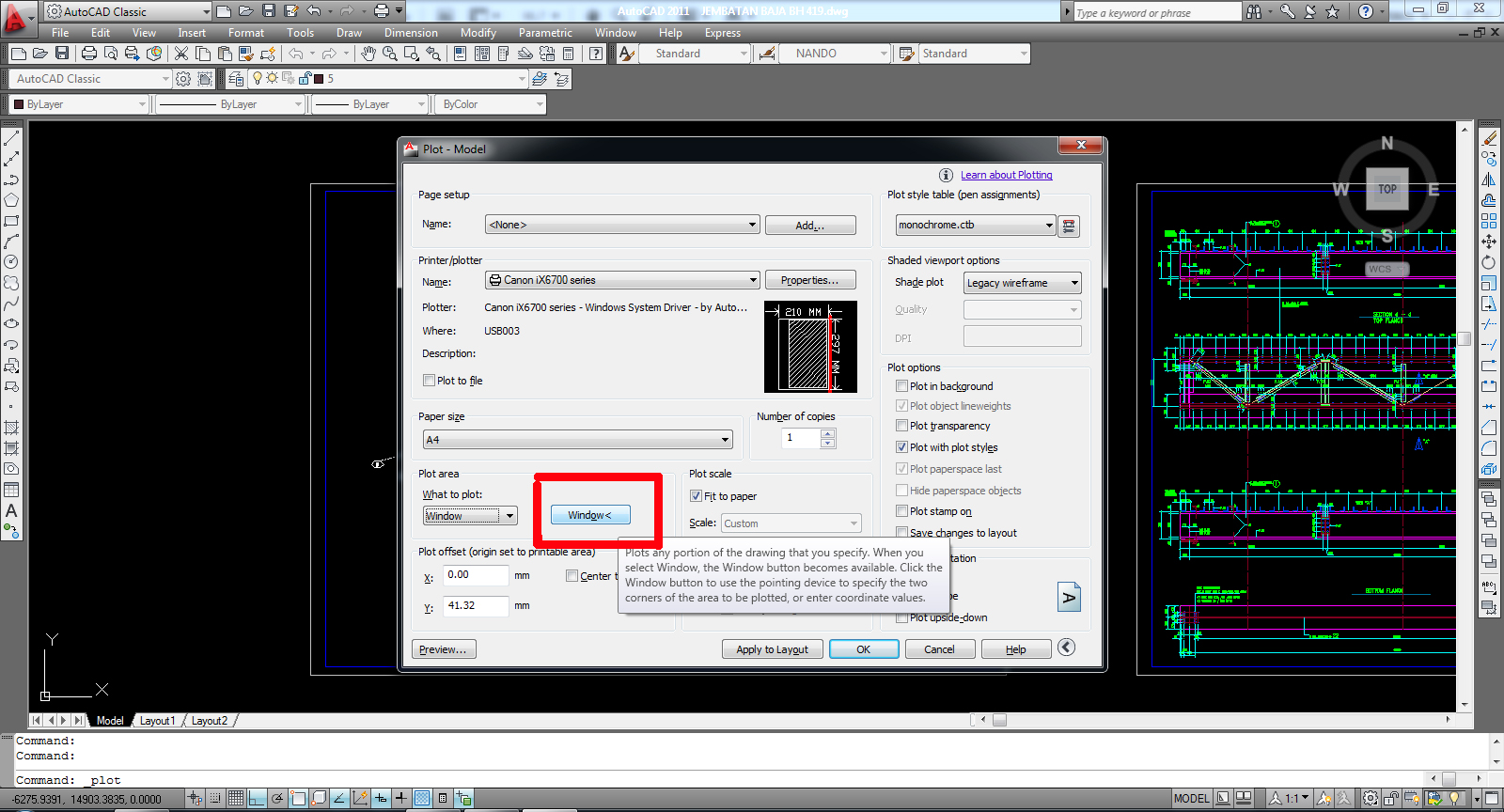Viewport: 1504px width, 812px height.
Task: Toggle Polar Tracking in status bar
Action: tap(277, 799)
